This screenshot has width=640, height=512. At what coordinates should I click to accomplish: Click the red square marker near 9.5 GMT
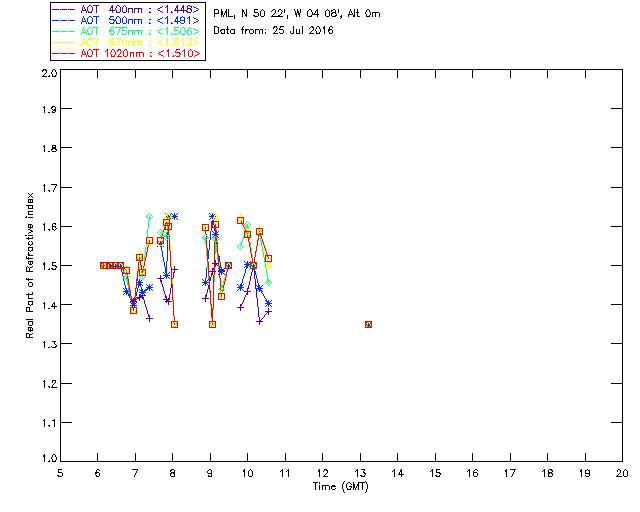[x=228, y=265]
